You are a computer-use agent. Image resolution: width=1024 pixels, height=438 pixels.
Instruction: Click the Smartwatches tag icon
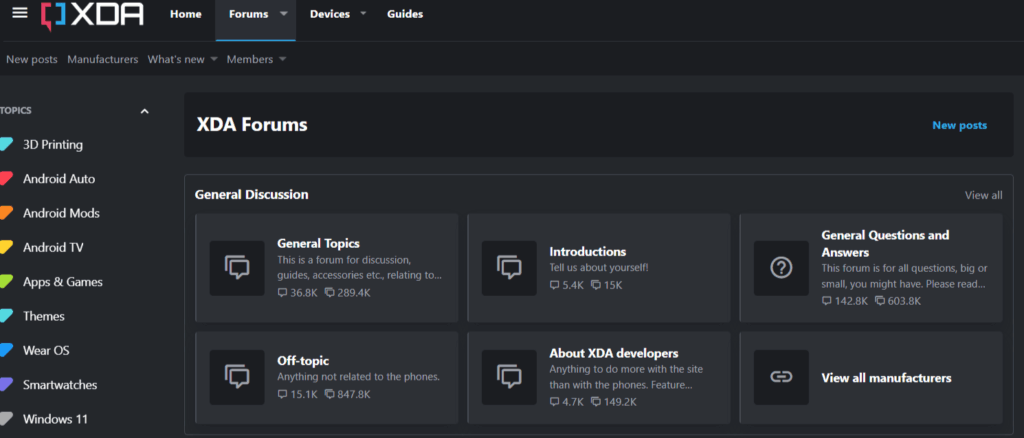(6, 385)
